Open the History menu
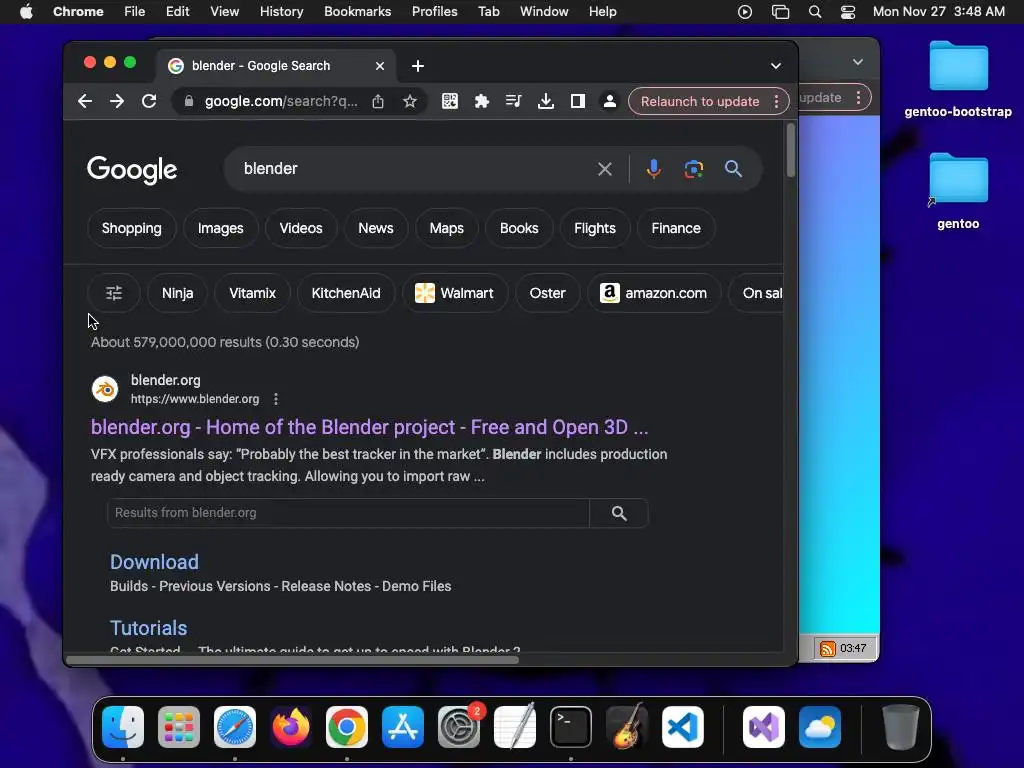Viewport: 1024px width, 768px height. (x=281, y=12)
